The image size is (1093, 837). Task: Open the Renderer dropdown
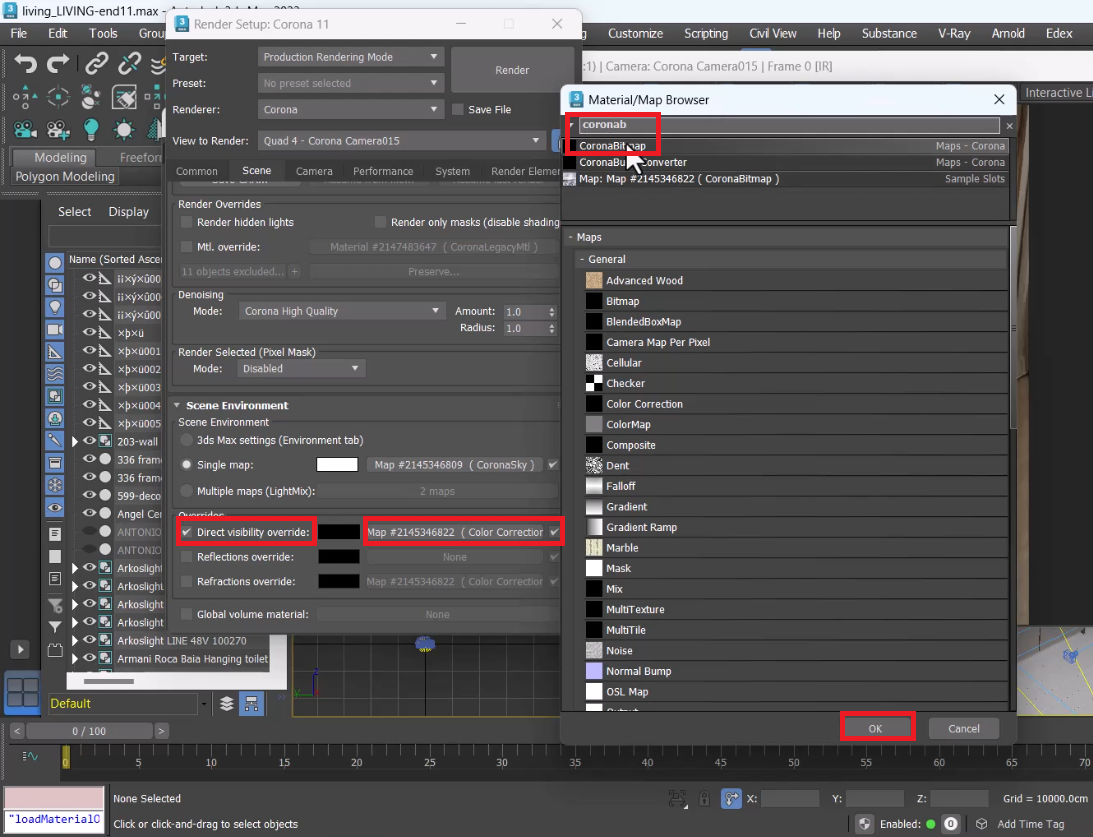click(x=351, y=109)
